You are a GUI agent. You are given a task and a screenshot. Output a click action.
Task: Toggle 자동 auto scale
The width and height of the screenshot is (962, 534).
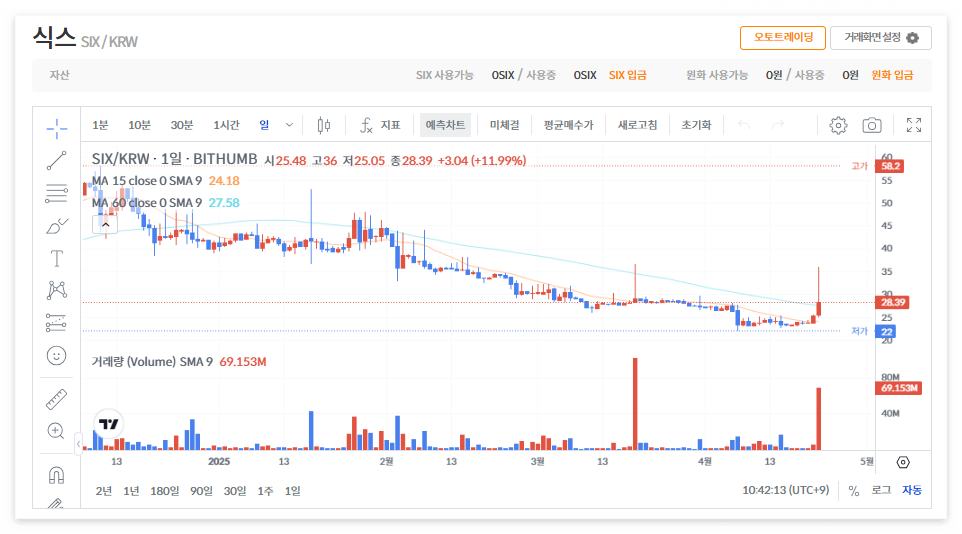912,490
